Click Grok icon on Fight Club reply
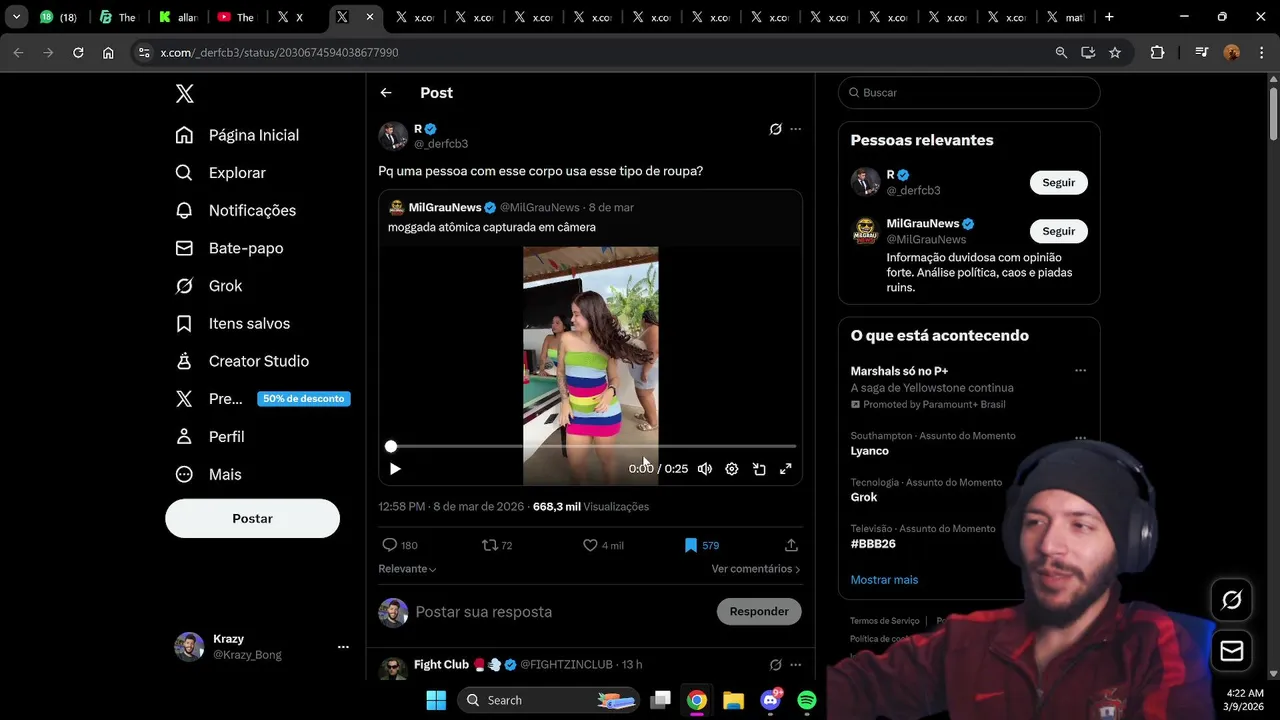The height and width of the screenshot is (720, 1280). (x=775, y=665)
